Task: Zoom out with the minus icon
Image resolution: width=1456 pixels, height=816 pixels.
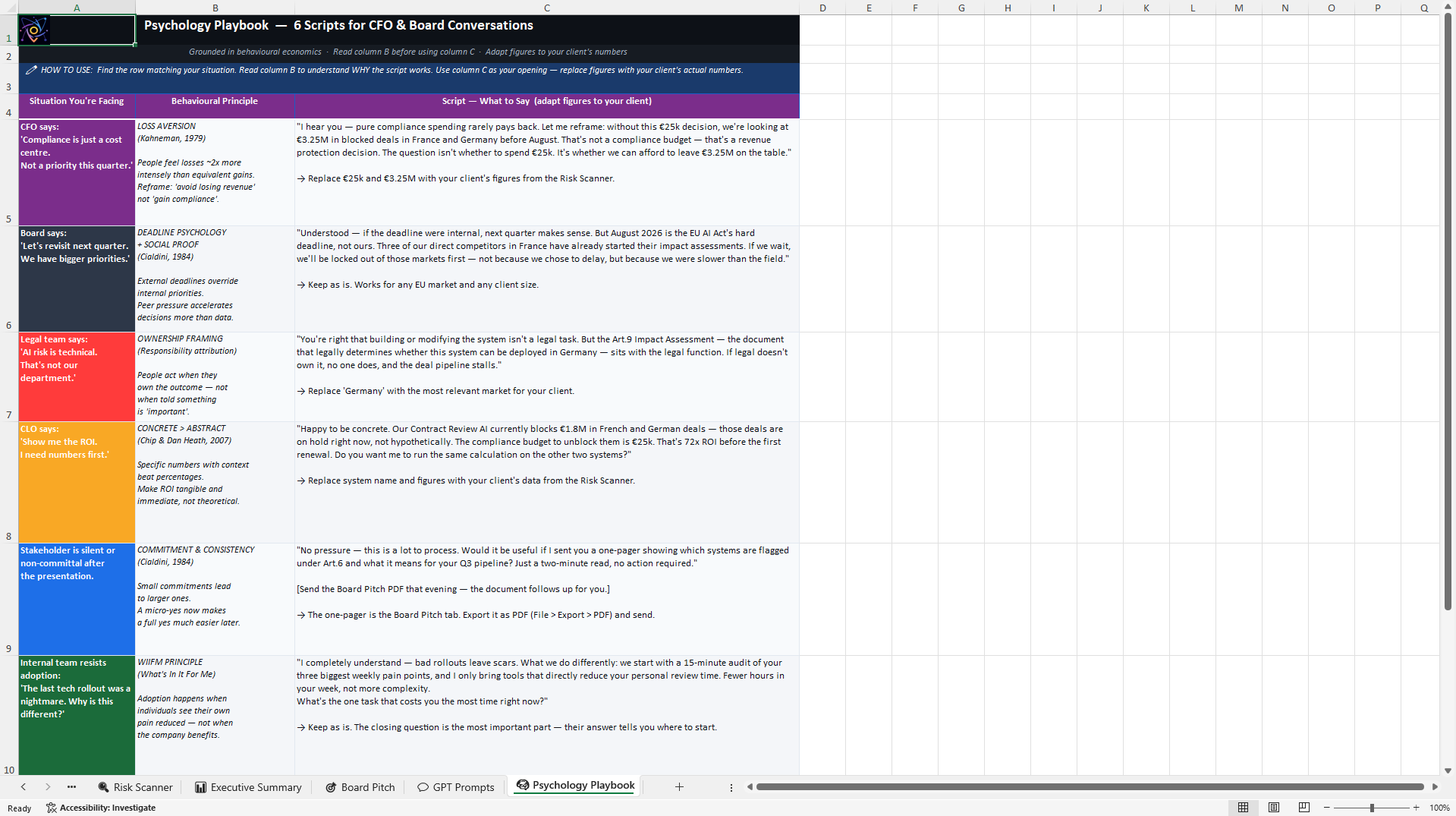Action: click(1327, 808)
